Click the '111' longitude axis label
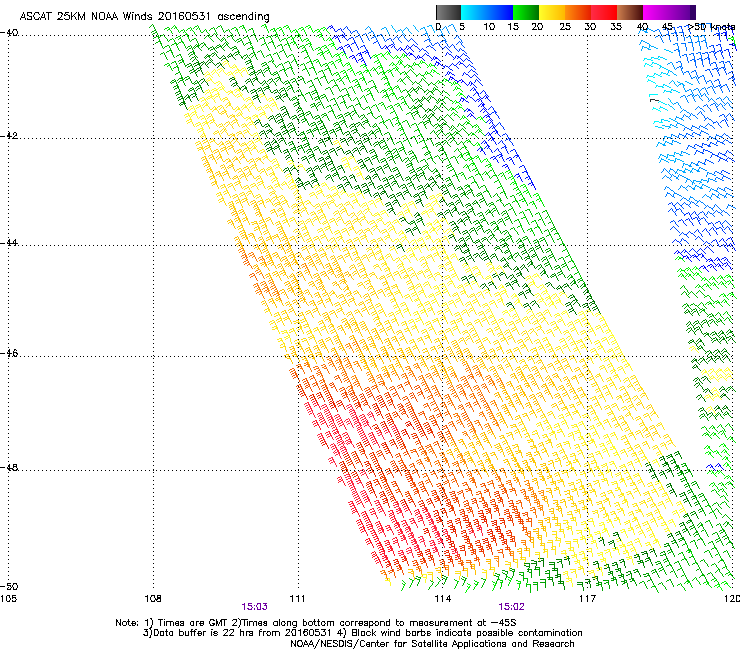Image resolution: width=740 pixels, height=650 pixels. click(297, 599)
